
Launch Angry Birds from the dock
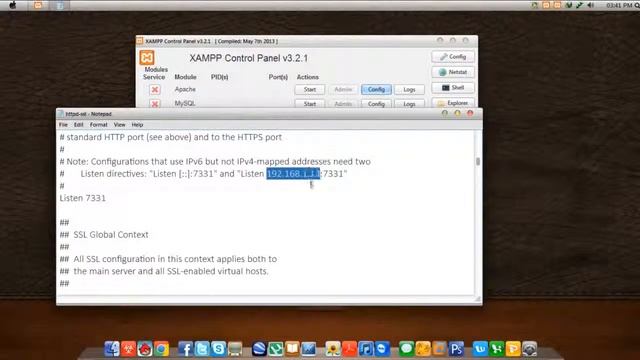pos(145,349)
